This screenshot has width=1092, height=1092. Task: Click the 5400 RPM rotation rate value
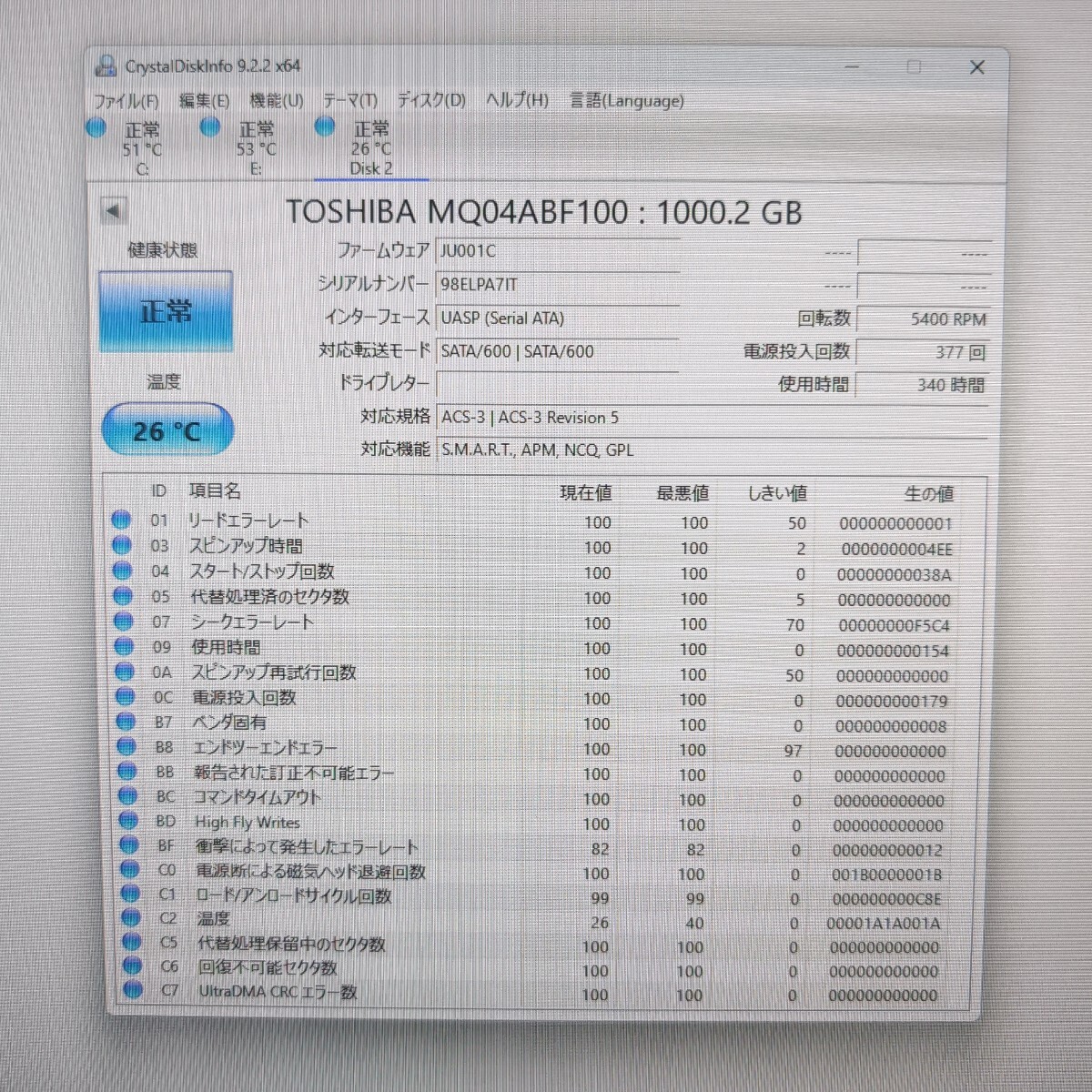(x=923, y=319)
